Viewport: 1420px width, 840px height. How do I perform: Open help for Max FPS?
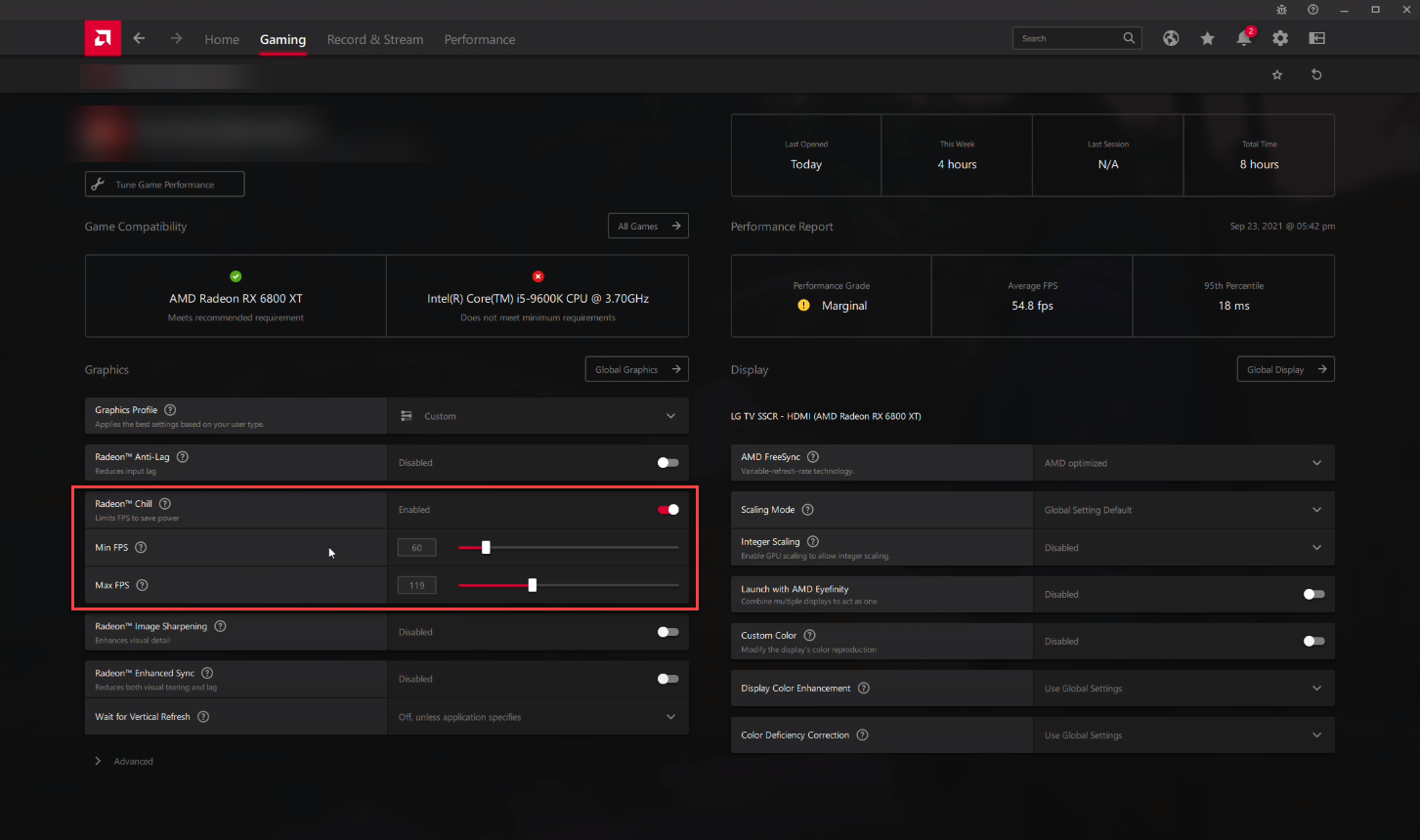142,585
